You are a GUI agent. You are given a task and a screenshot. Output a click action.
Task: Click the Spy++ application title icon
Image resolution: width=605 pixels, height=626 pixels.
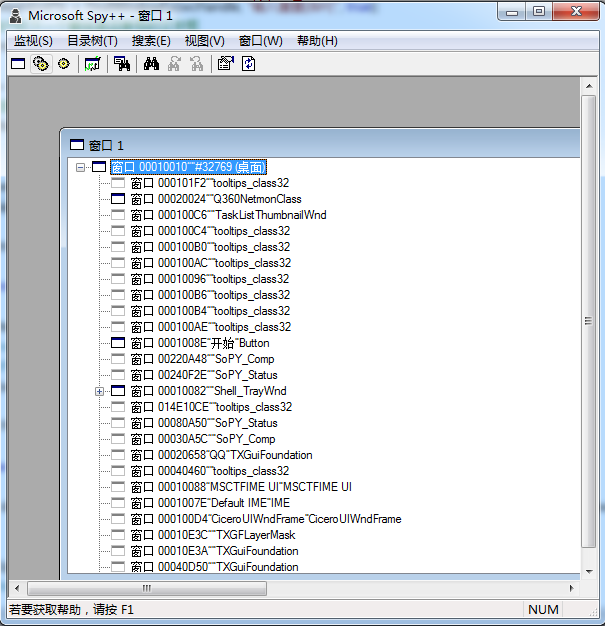click(x=16, y=16)
